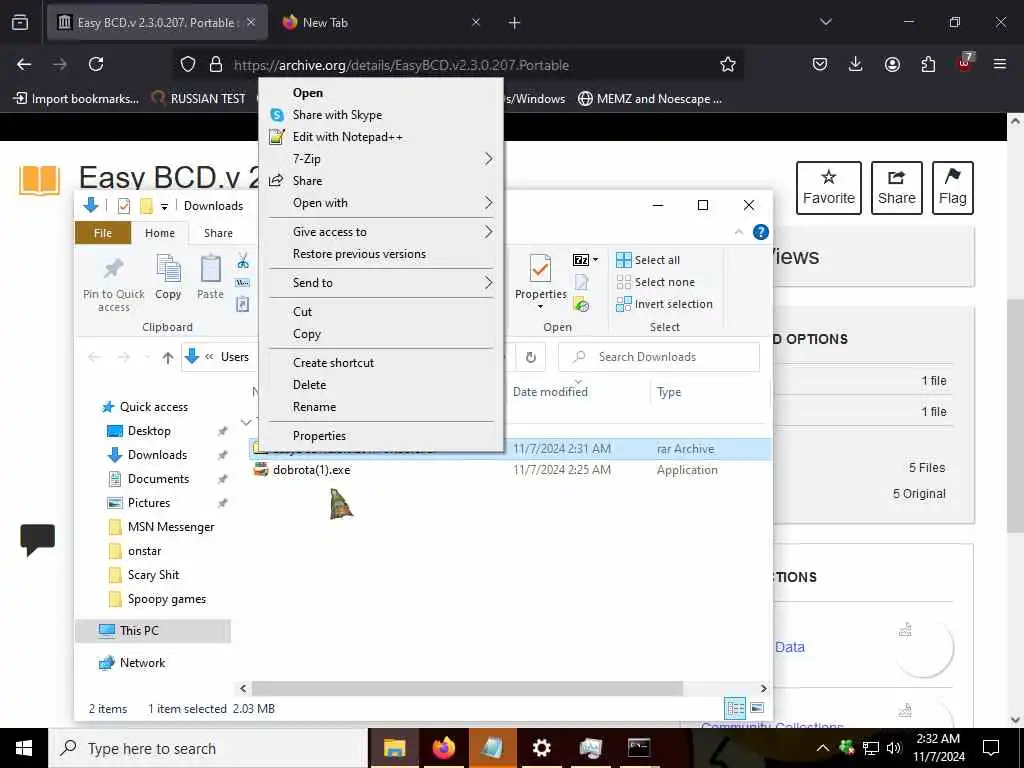Click the Properties icon in the Open group
1024x768 pixels.
[x=540, y=268]
